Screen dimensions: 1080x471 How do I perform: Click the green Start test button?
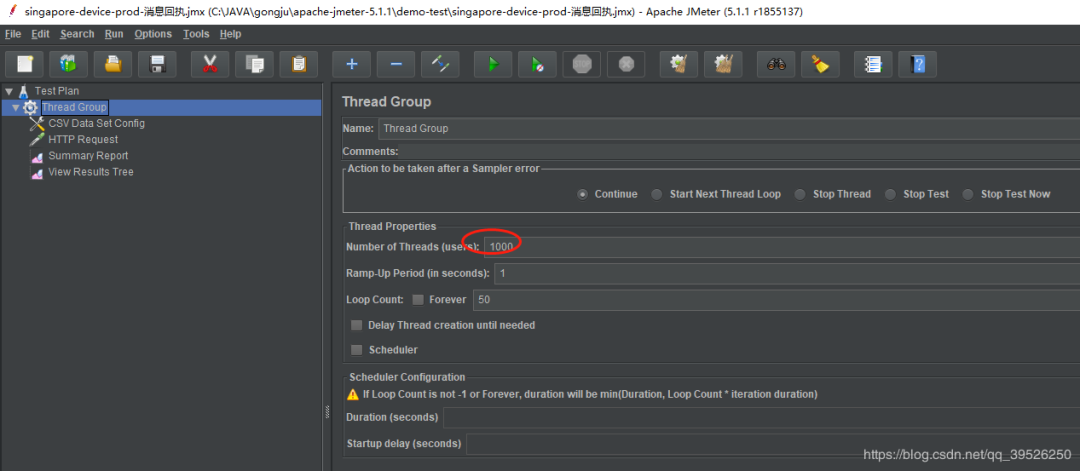(493, 64)
